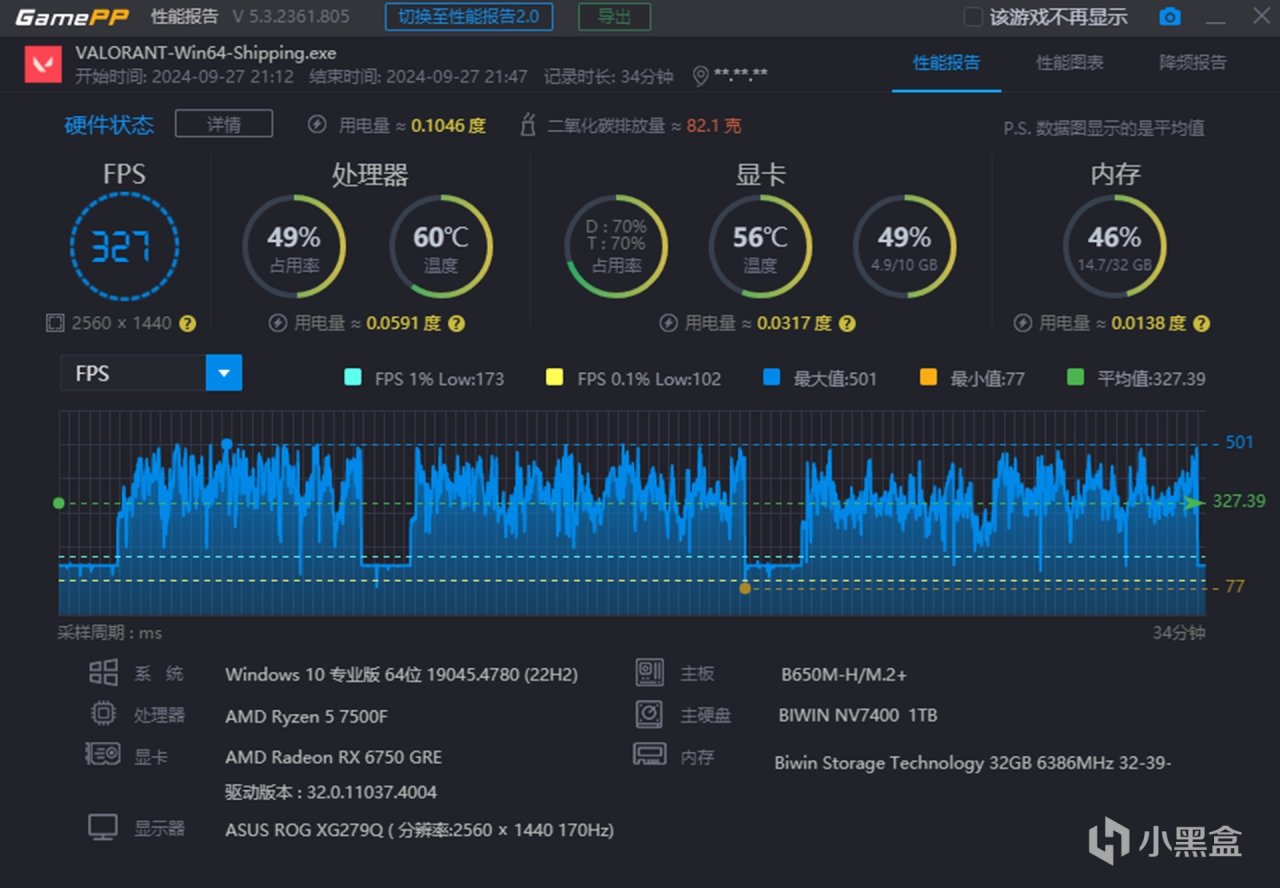Click the location pin icon
Viewport: 1280px width, 888px height.
[x=700, y=76]
